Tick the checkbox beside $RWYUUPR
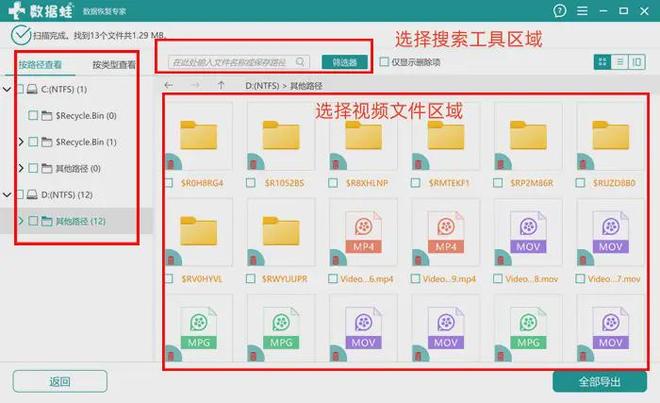This screenshot has height=403, width=660. pyautogui.click(x=250, y=278)
